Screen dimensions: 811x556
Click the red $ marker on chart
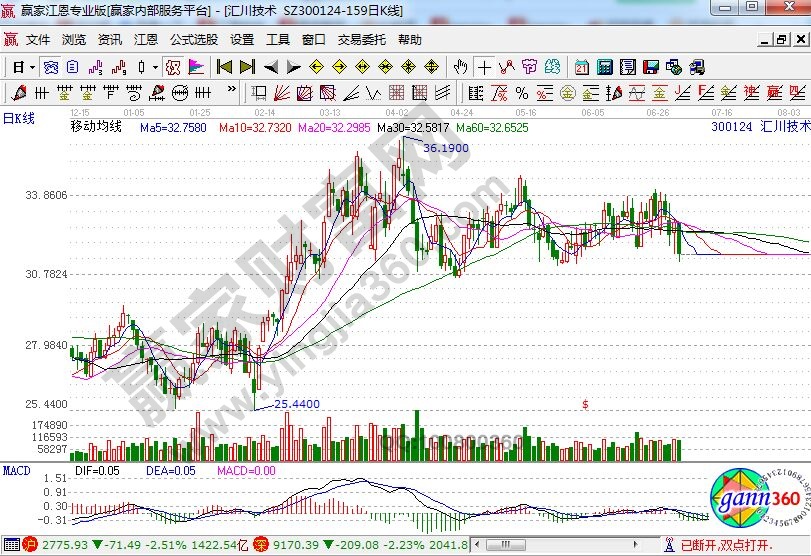[584, 404]
